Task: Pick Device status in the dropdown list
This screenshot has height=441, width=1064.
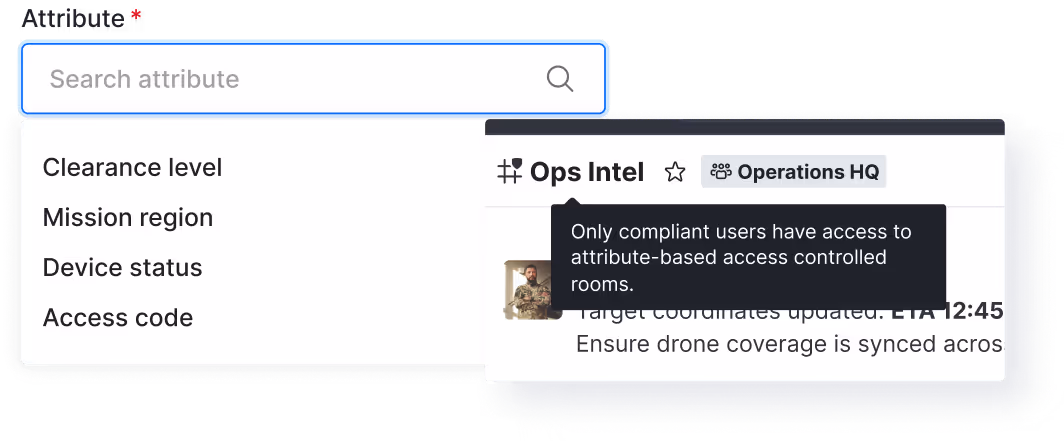Action: (122, 267)
